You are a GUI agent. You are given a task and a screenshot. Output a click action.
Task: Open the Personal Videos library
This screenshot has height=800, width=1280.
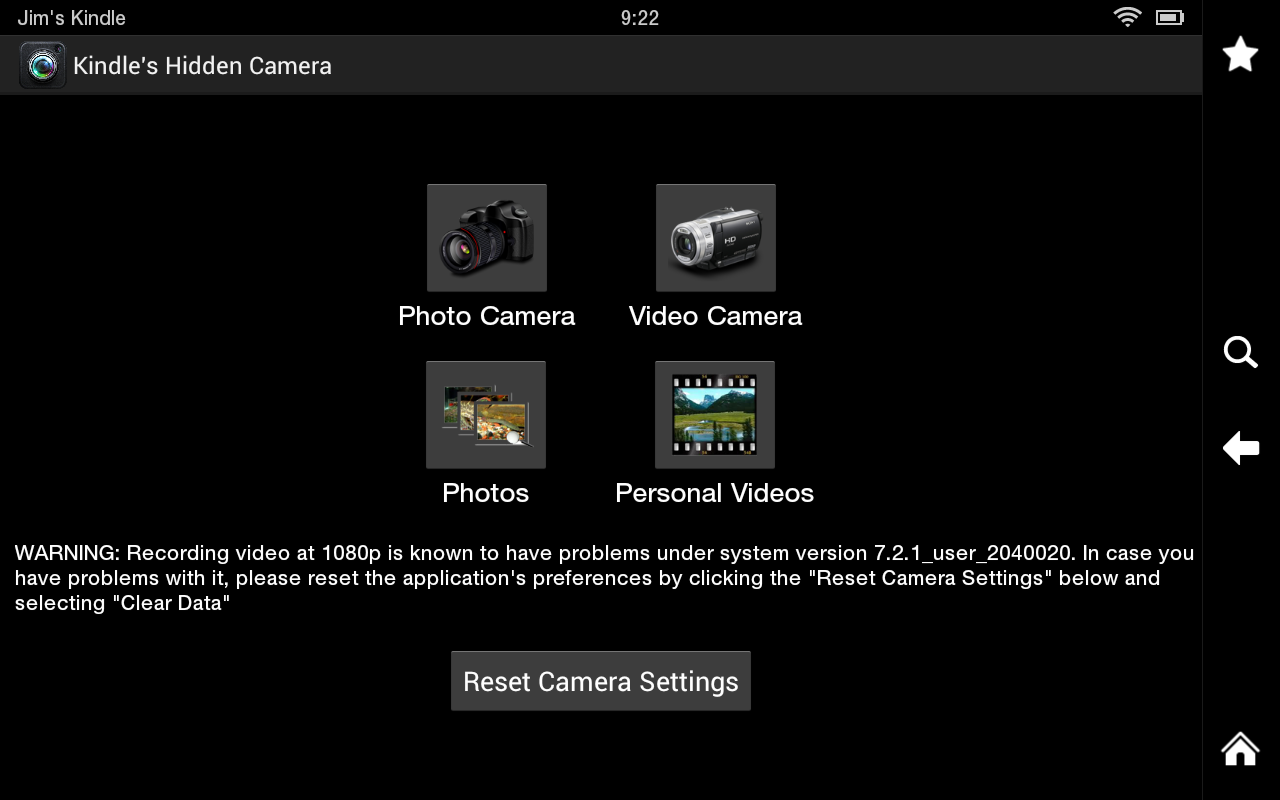tap(714, 414)
